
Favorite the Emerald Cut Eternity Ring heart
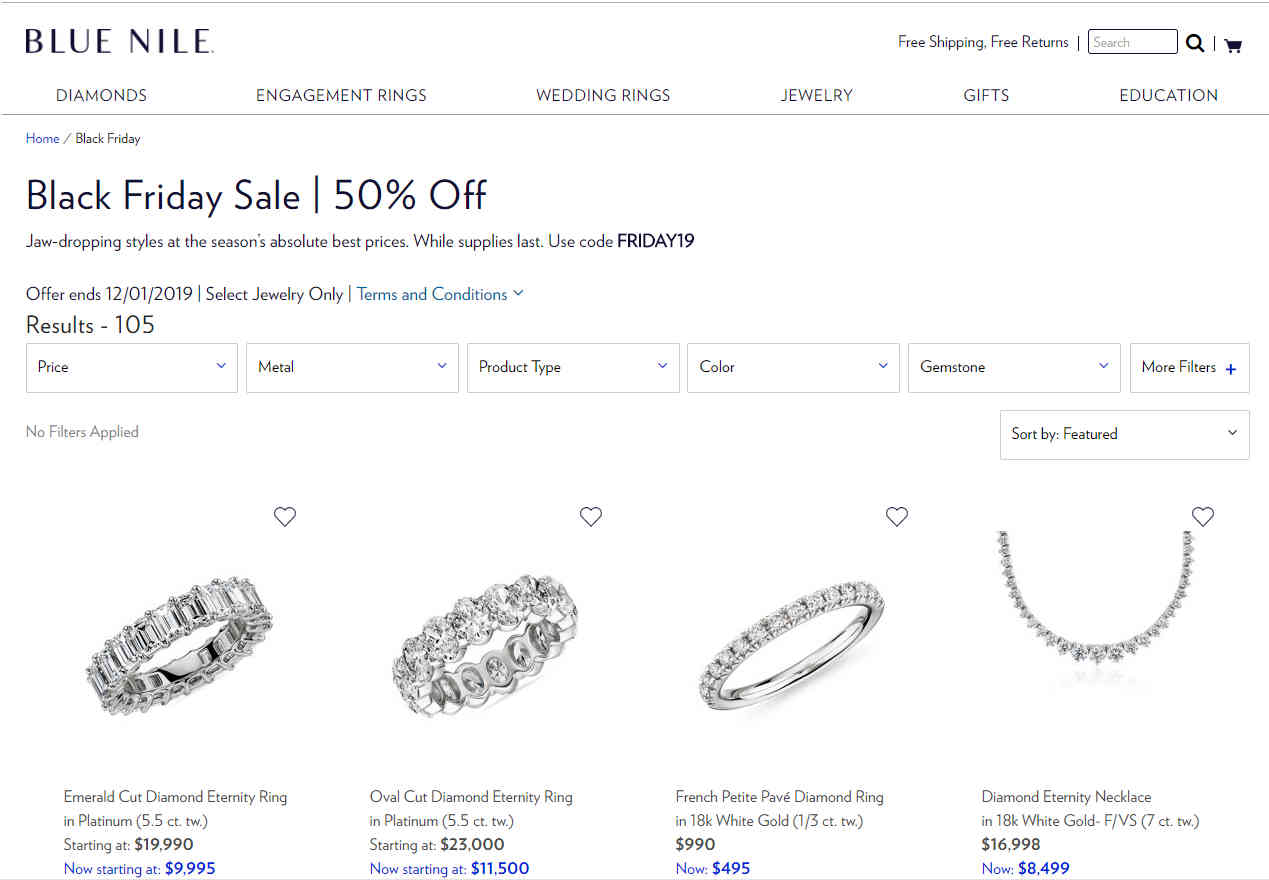pos(285,516)
